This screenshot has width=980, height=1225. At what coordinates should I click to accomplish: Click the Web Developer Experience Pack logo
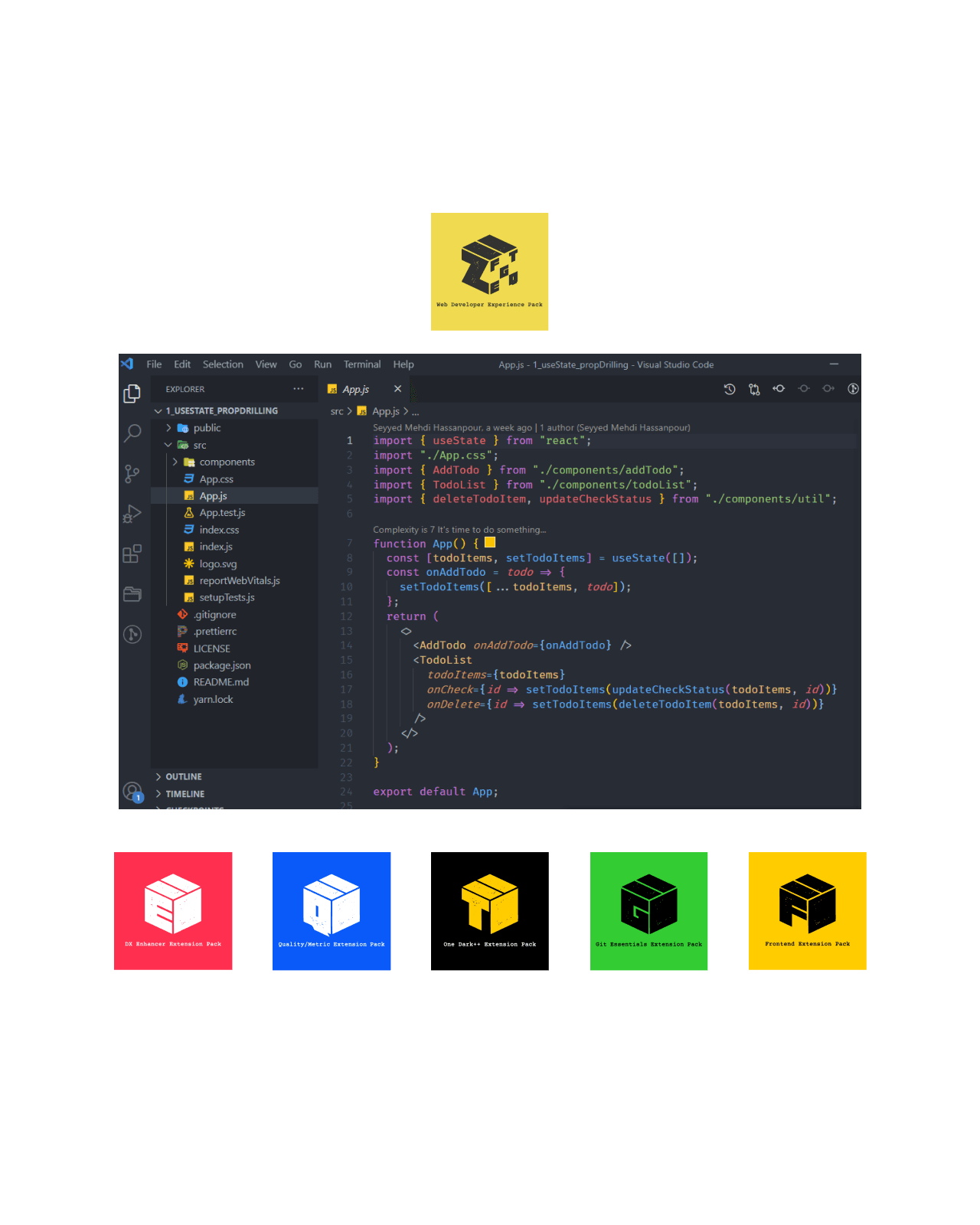490,272
